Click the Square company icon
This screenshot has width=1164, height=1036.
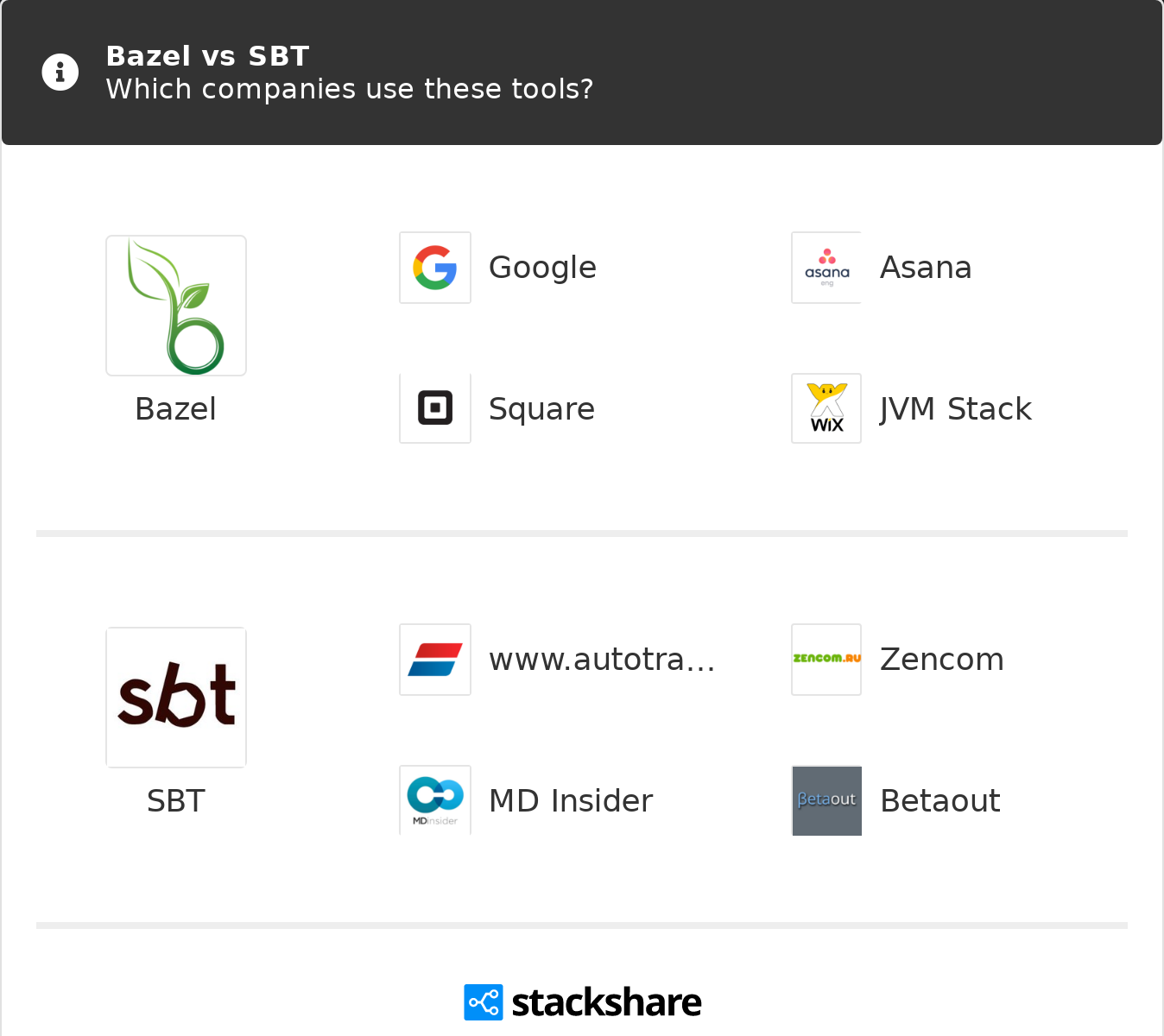[435, 408]
